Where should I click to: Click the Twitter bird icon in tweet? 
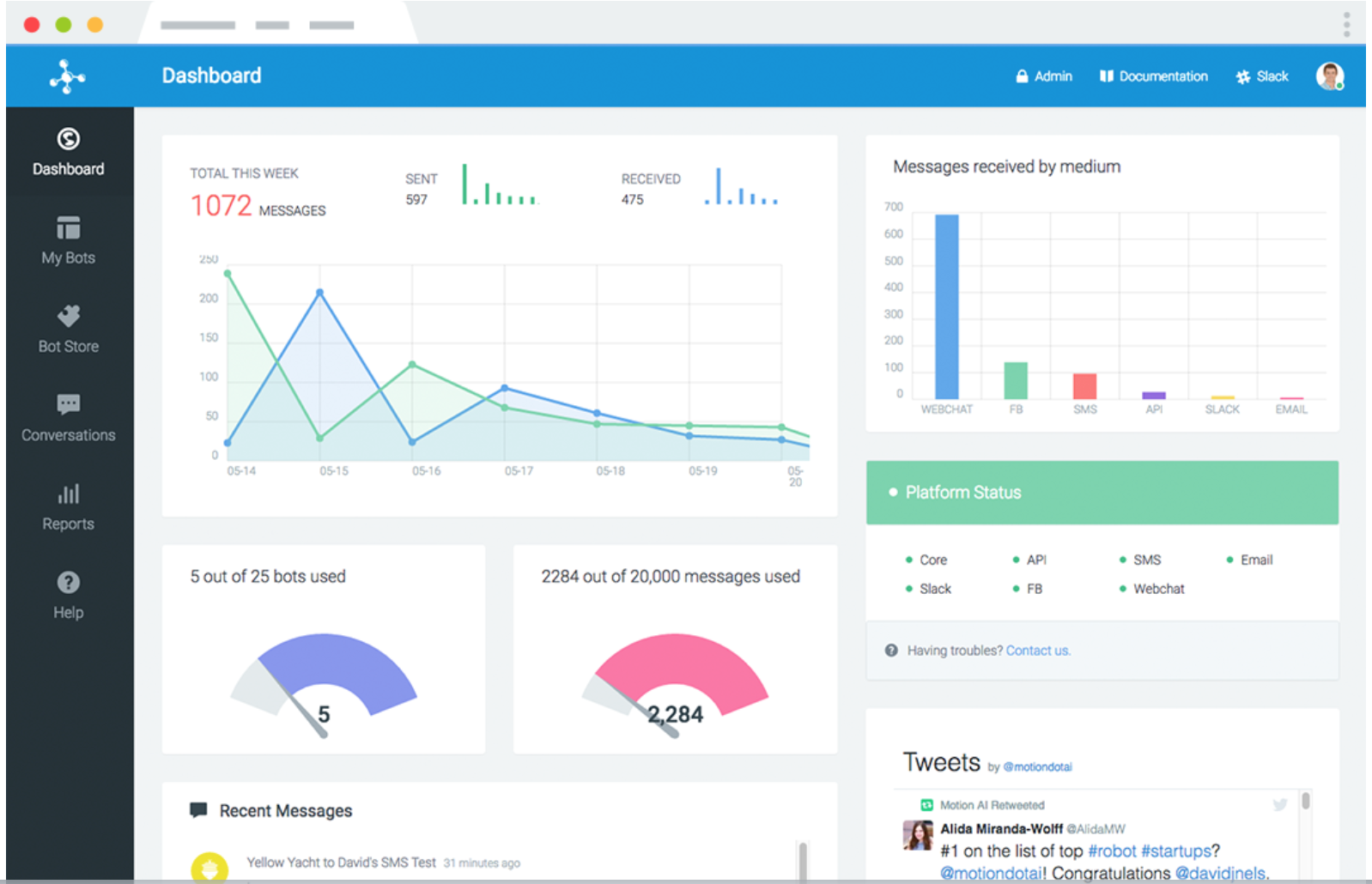point(1279,805)
